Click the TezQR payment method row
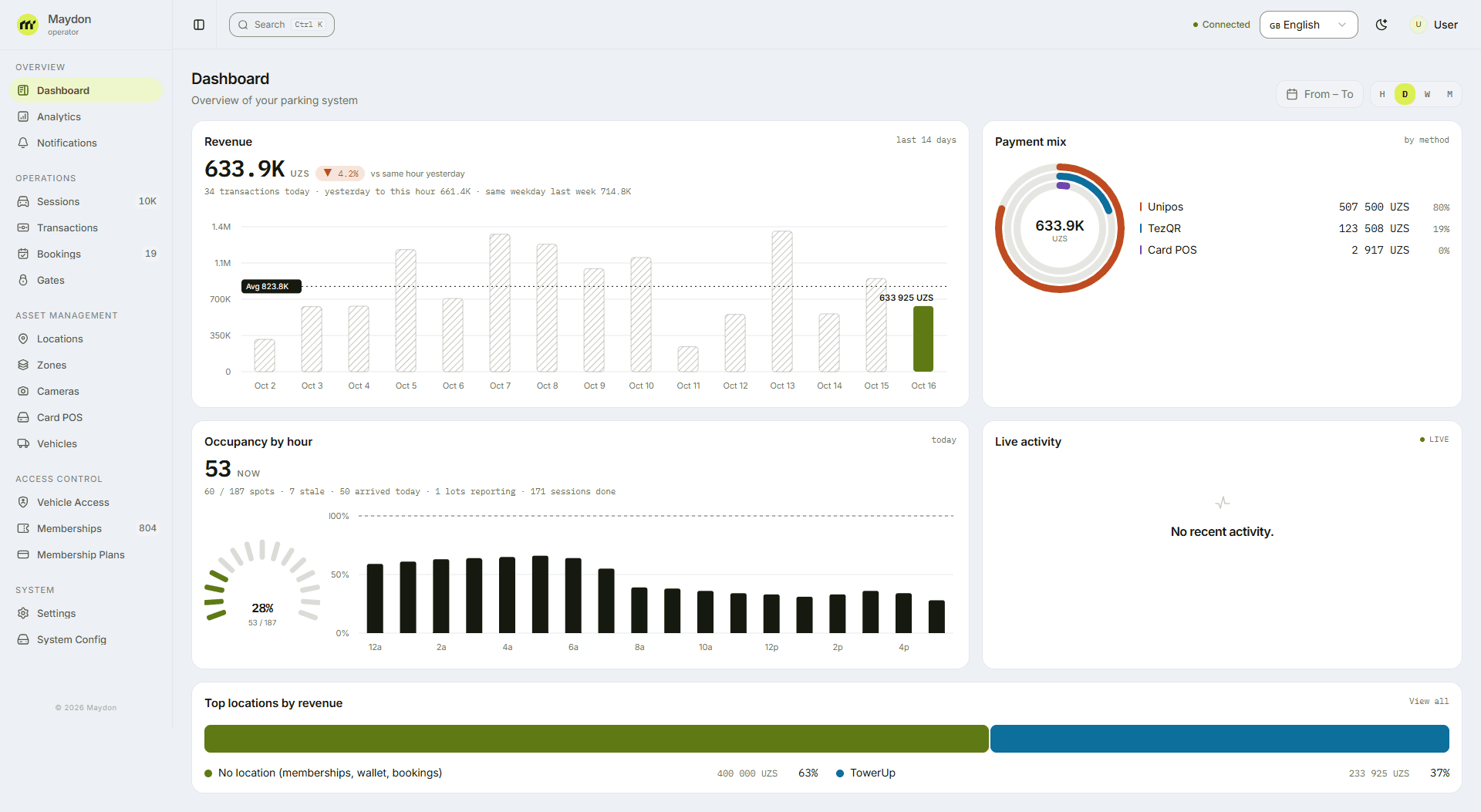 [1294, 228]
